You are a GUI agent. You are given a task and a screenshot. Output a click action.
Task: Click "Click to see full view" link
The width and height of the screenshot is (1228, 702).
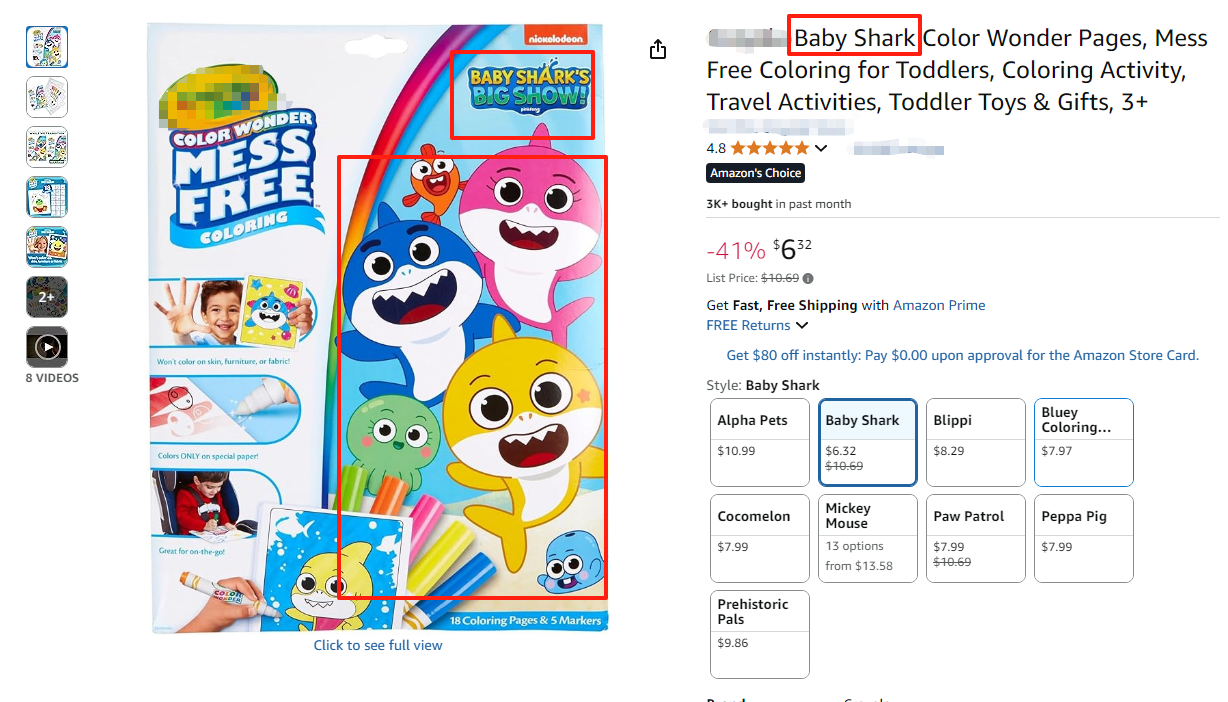378,645
